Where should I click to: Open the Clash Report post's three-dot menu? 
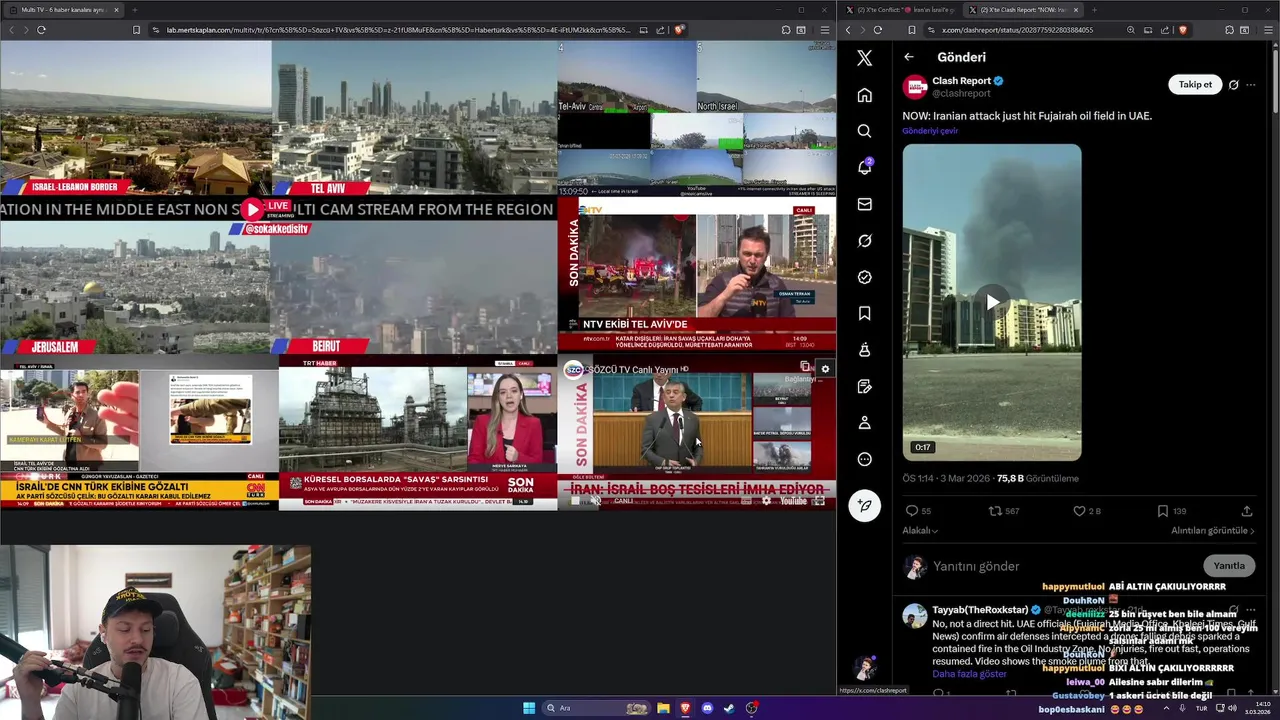tap(1250, 85)
